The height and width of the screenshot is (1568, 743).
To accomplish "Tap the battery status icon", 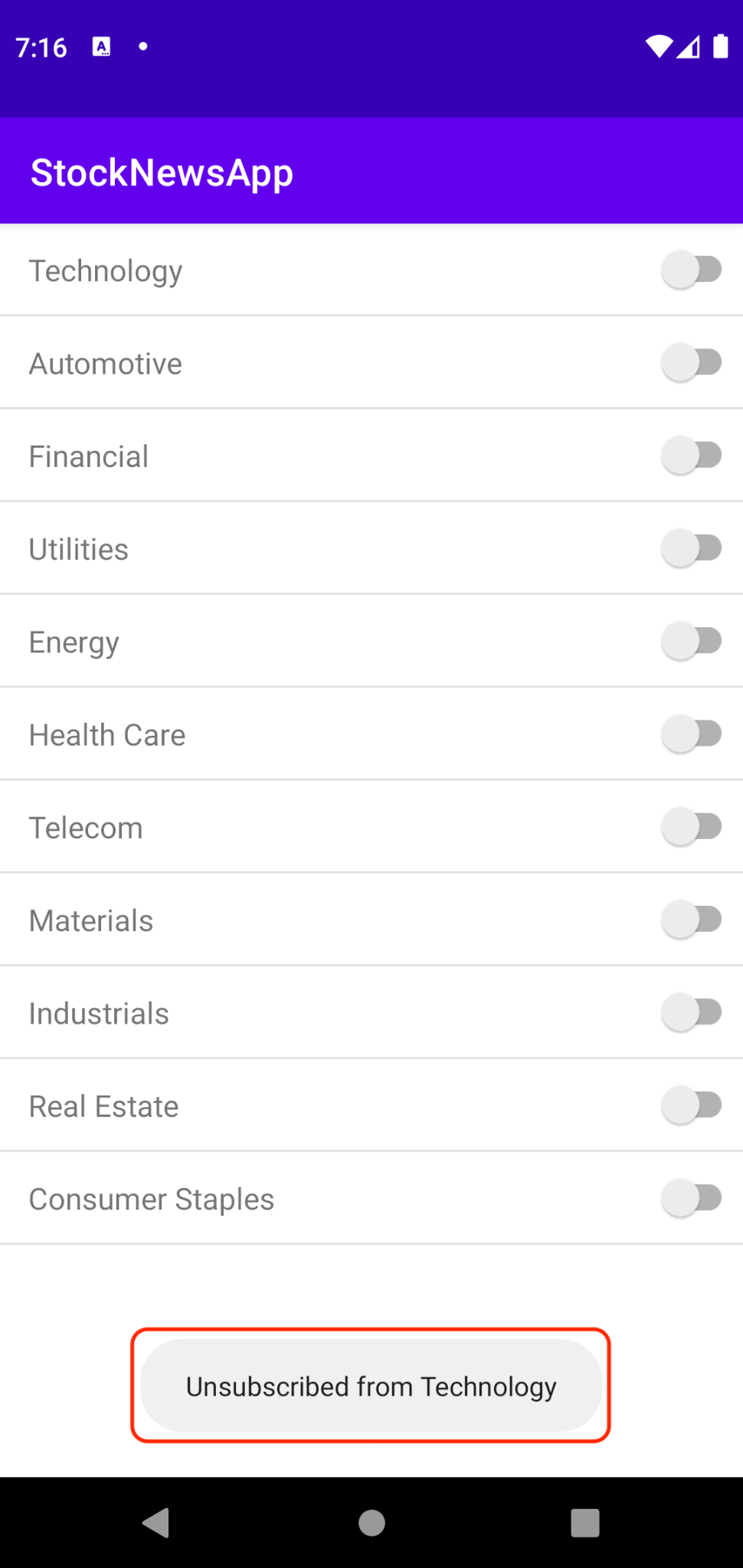I will pos(720,47).
